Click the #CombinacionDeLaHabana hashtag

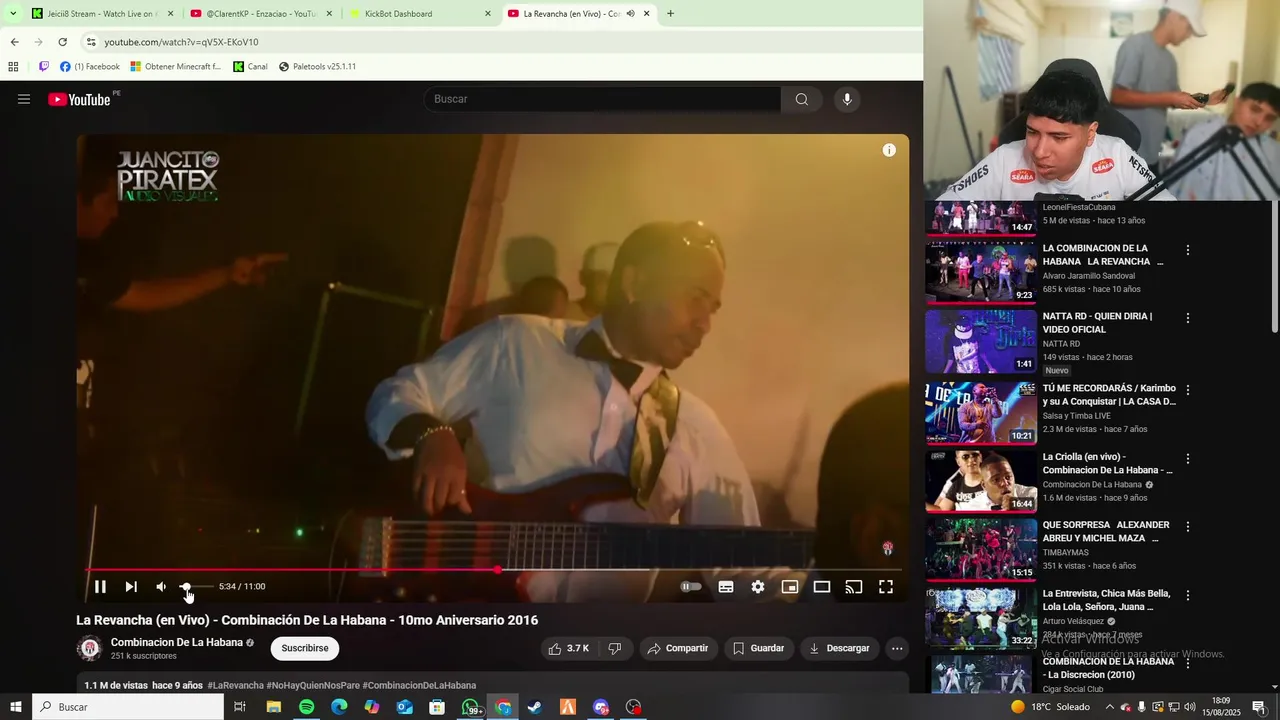419,685
